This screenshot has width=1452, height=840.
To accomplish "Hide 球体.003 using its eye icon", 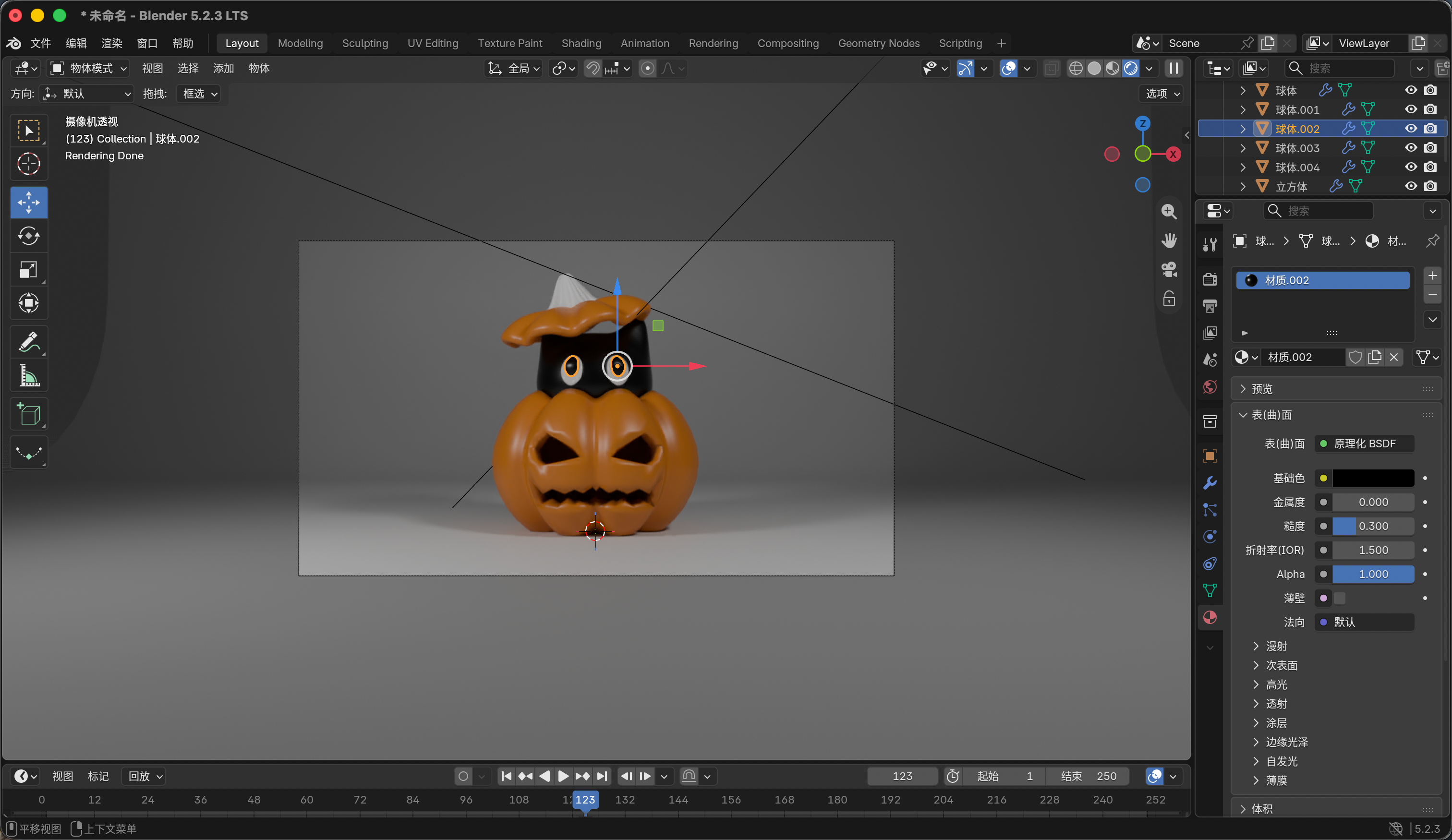I will click(x=1411, y=148).
